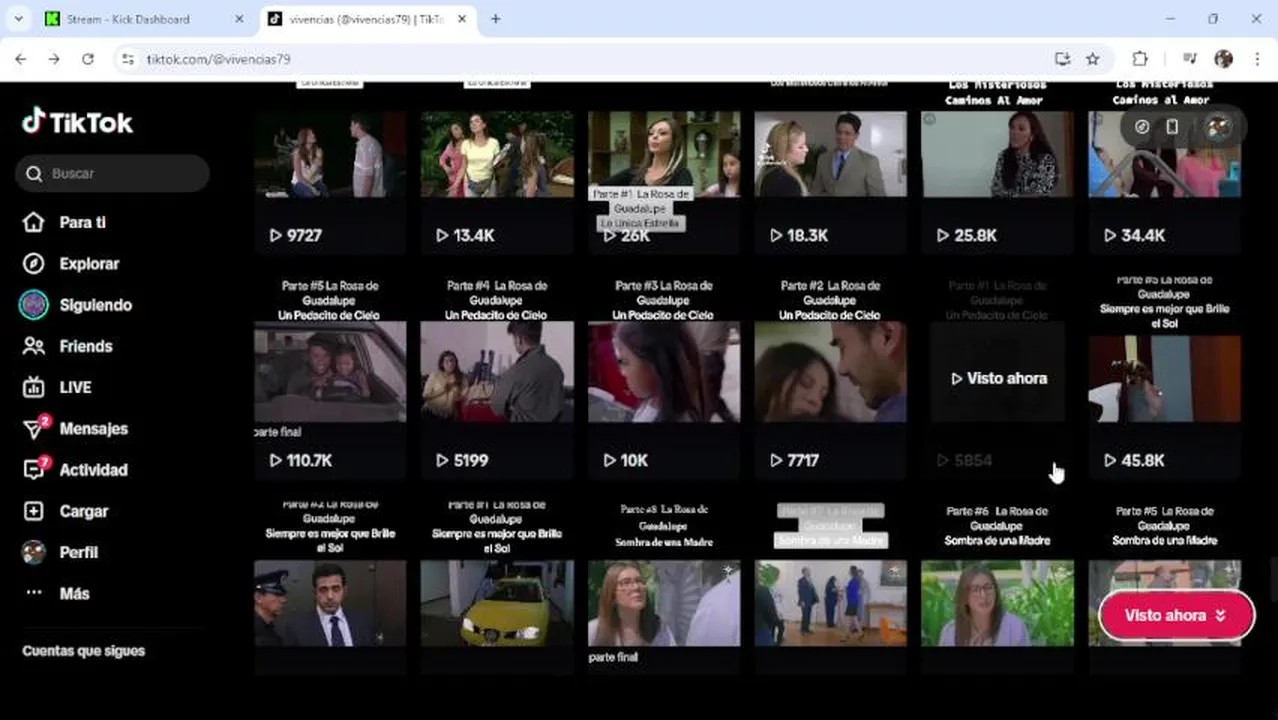This screenshot has width=1278, height=720.
Task: Open Parte #5 Un Pedacito de Cielo video
Action: [330, 377]
